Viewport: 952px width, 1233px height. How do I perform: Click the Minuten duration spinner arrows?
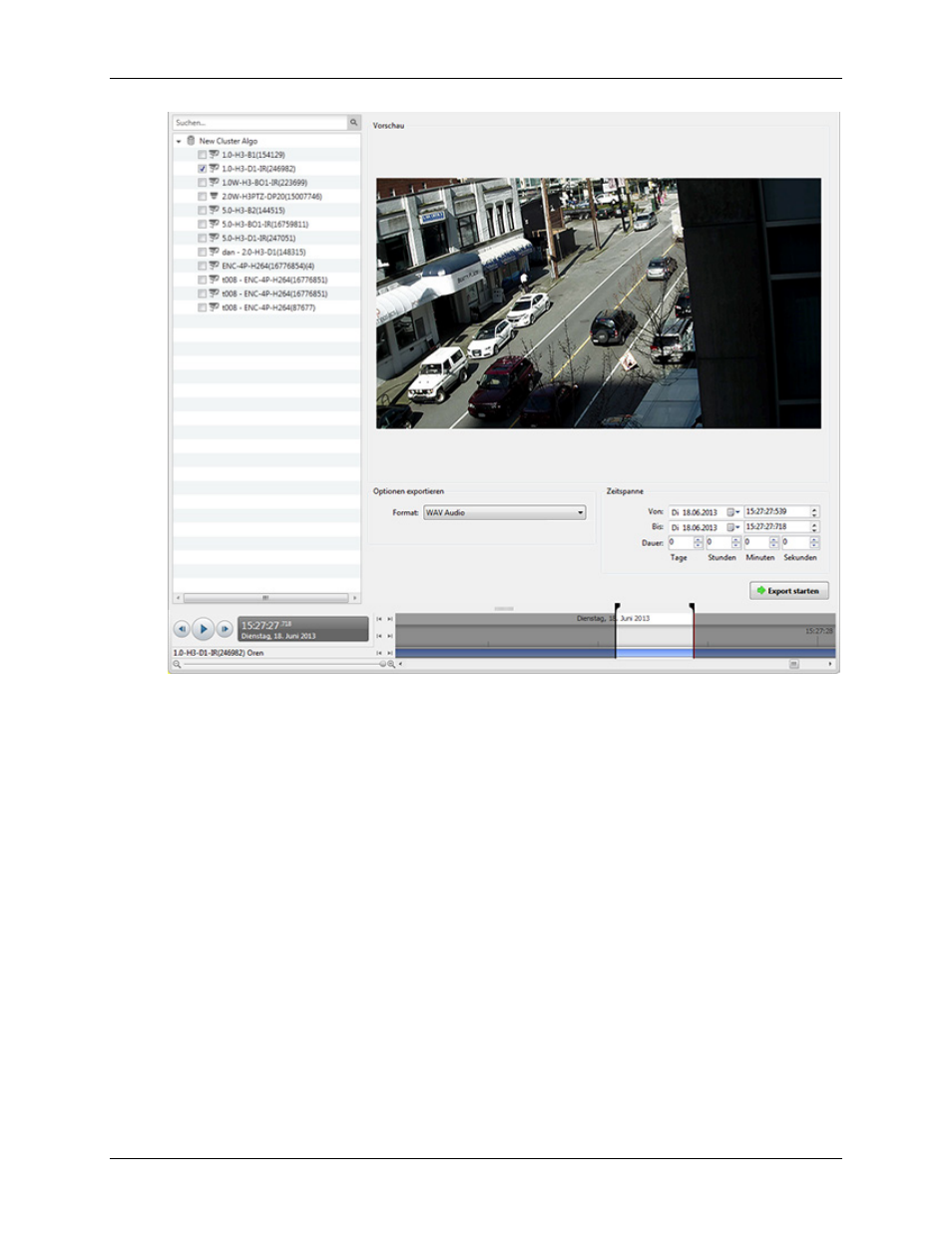(x=774, y=542)
